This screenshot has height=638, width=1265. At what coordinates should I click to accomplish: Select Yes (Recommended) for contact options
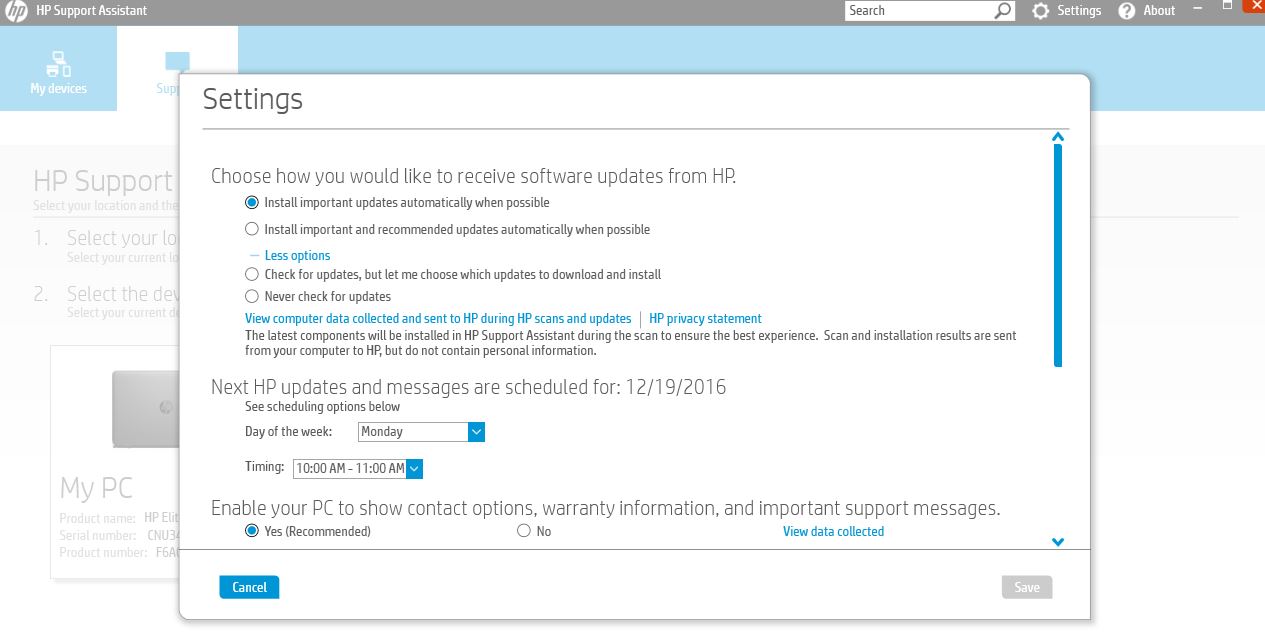[252, 531]
